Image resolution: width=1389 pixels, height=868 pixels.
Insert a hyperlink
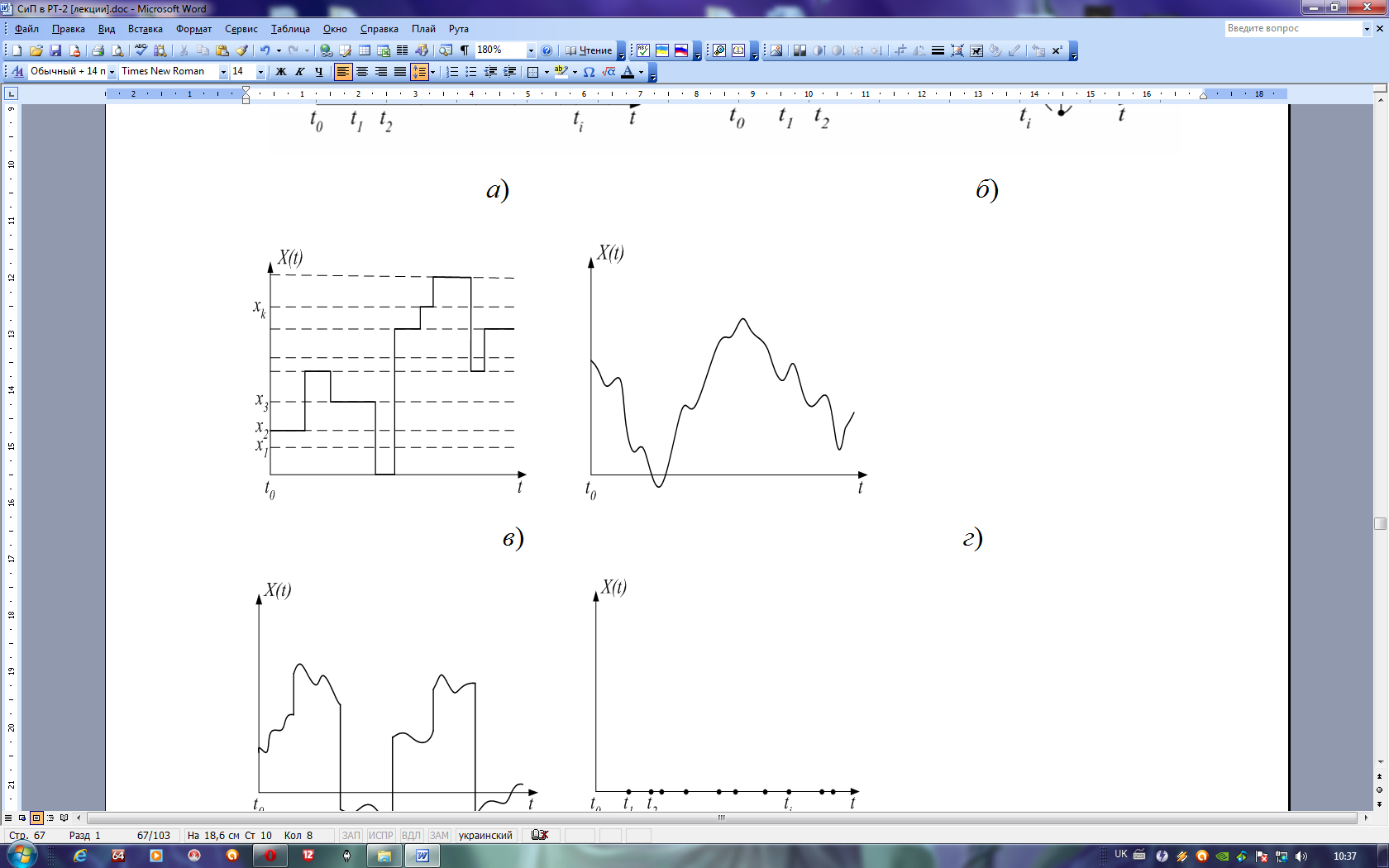pos(327,50)
